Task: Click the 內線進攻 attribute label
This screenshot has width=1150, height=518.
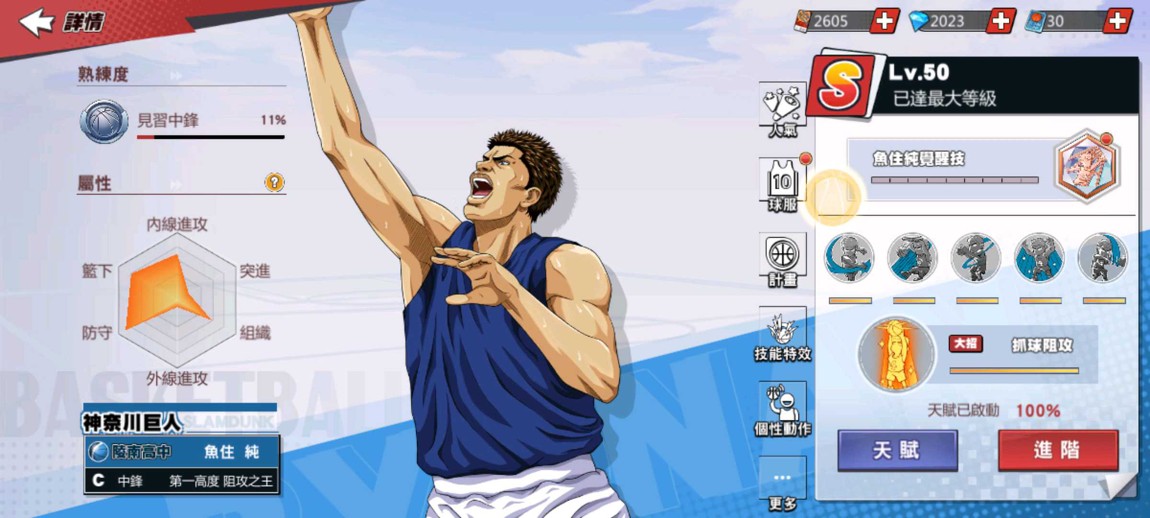Action: coord(177,225)
